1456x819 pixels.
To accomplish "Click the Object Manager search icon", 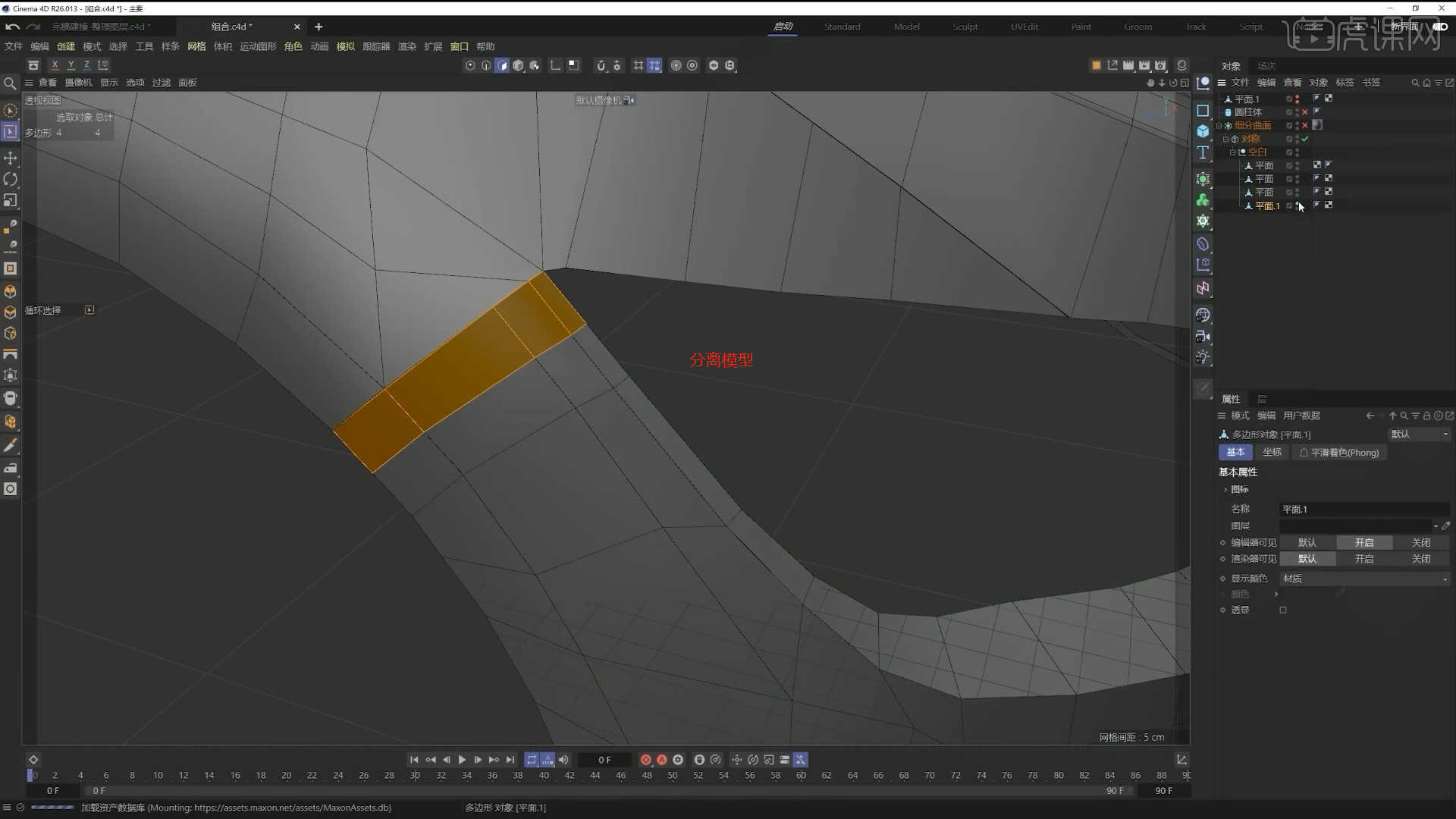I will tap(1415, 83).
